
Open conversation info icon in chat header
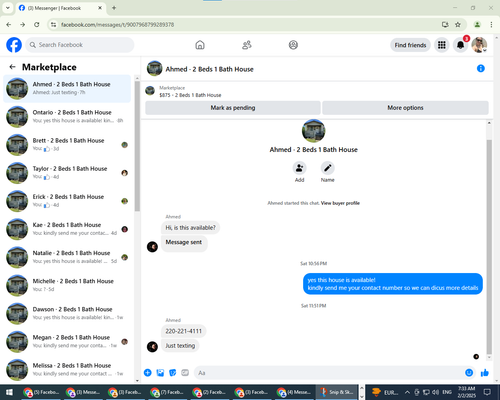[x=481, y=68]
